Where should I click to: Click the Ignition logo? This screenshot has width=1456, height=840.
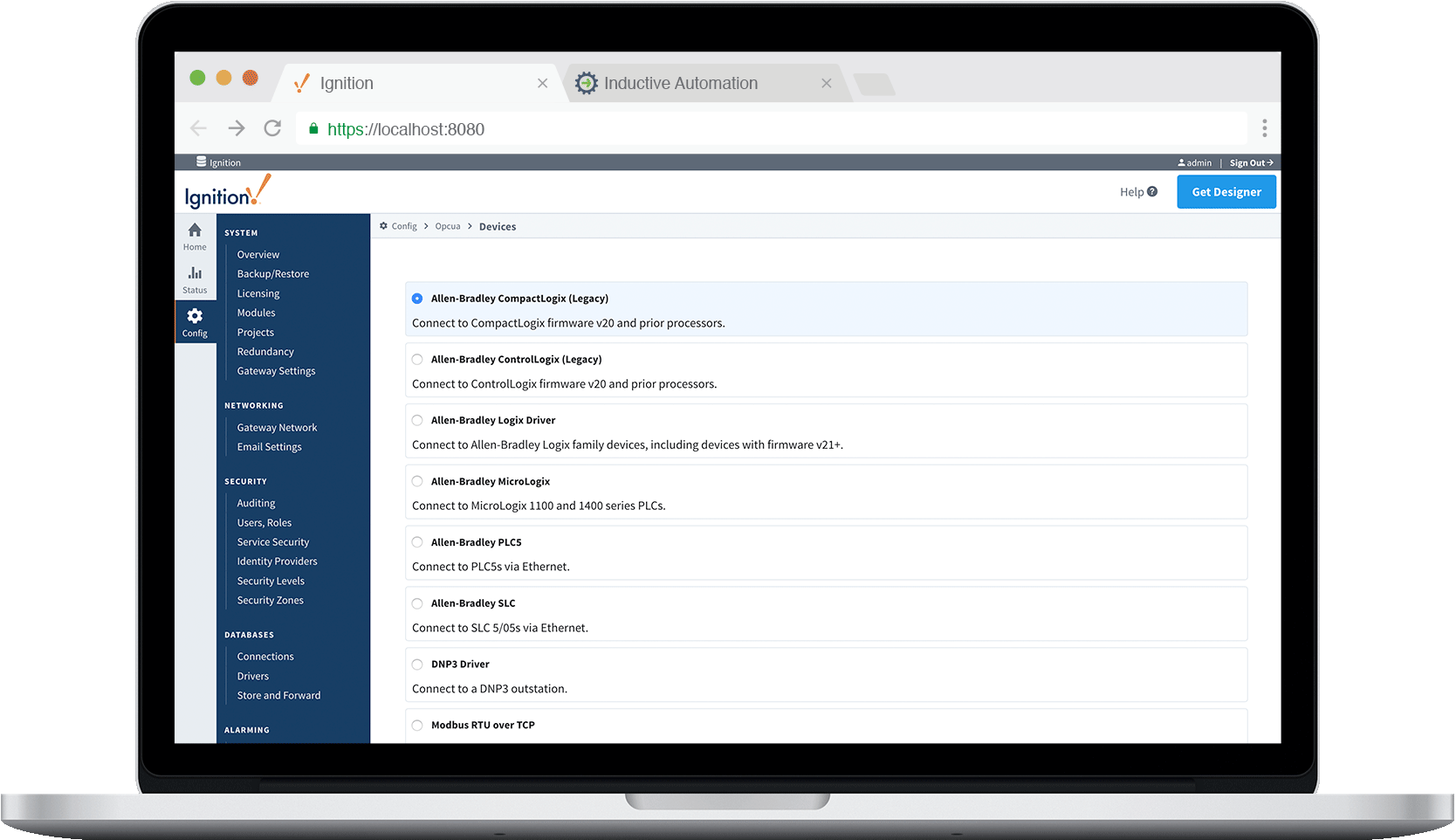(227, 192)
